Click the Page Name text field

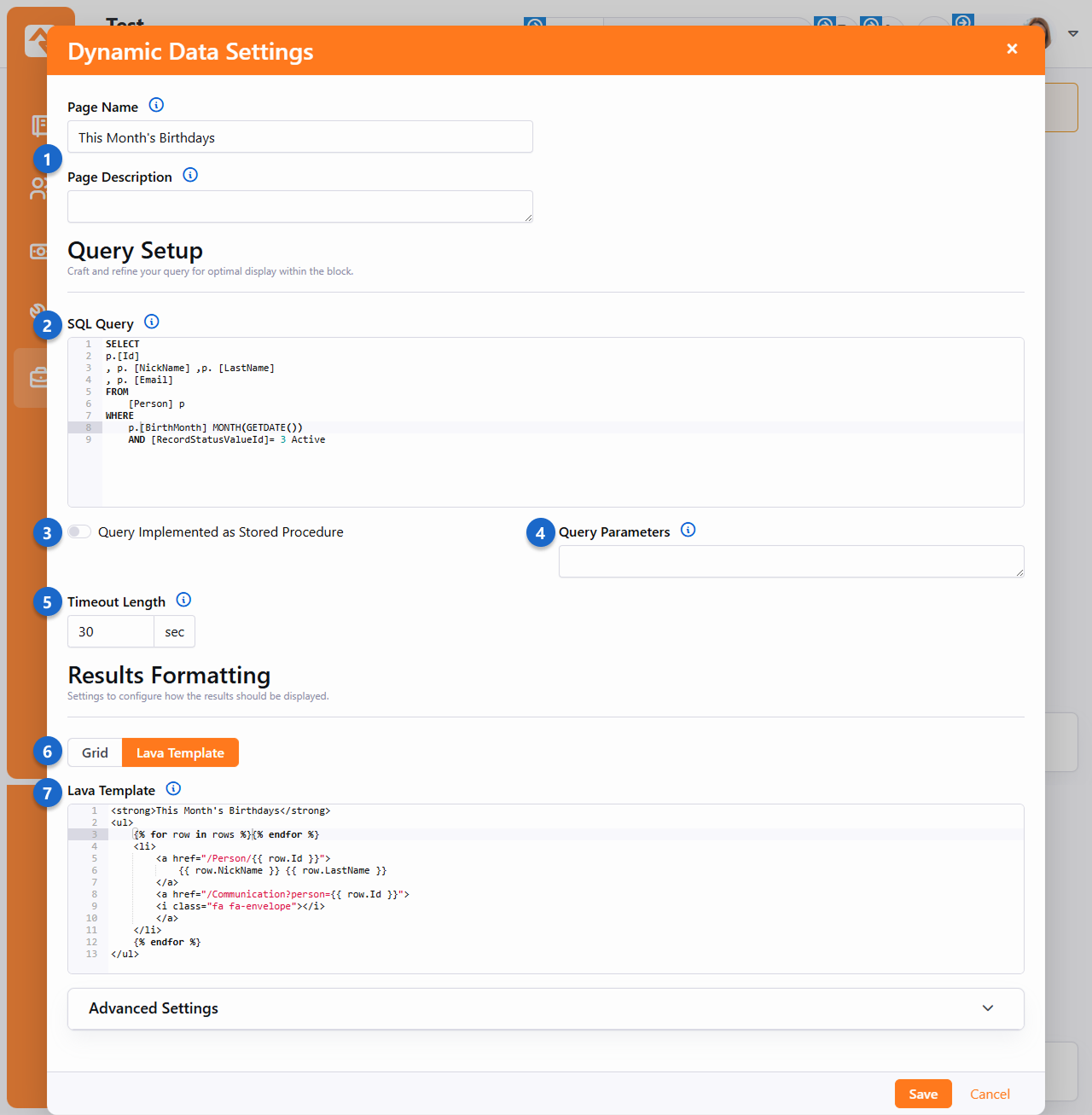click(300, 137)
